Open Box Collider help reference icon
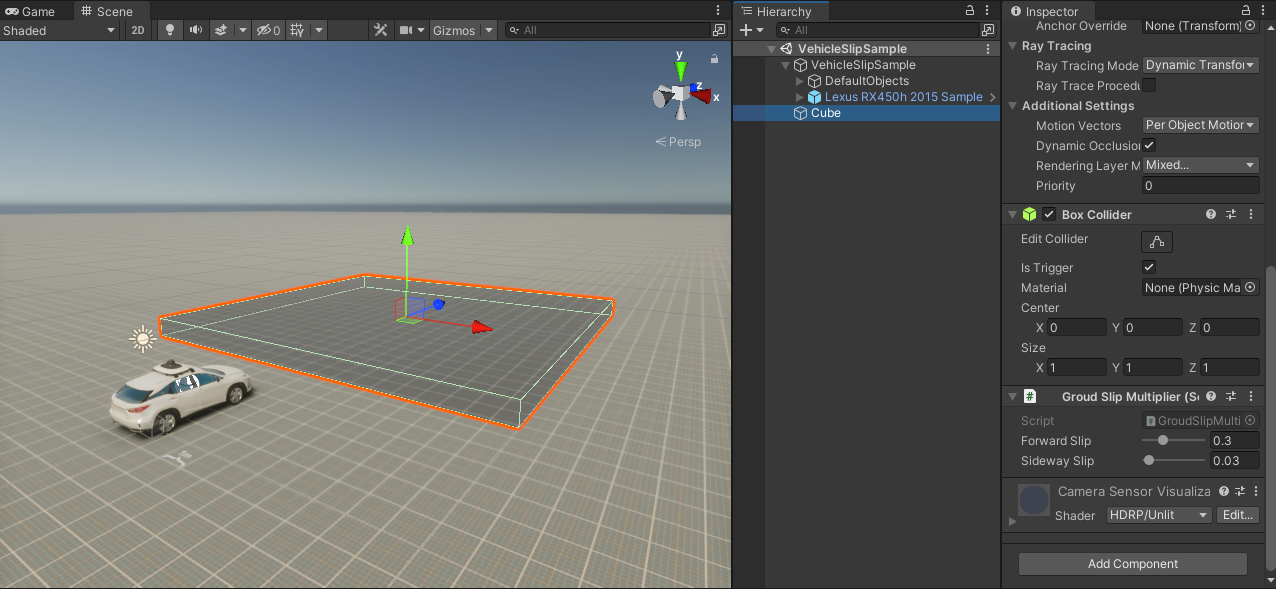This screenshot has width=1276, height=589. click(x=1211, y=214)
